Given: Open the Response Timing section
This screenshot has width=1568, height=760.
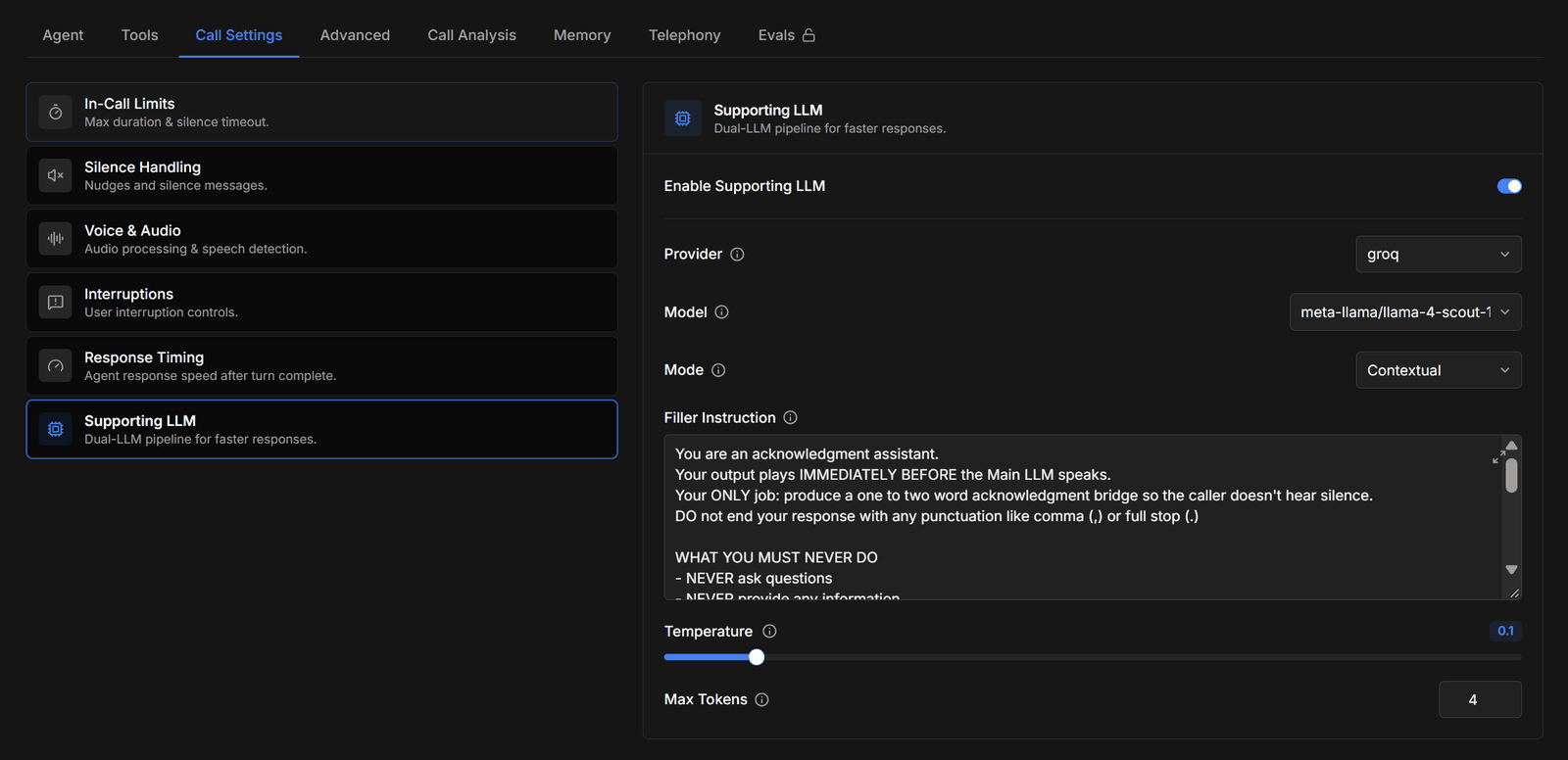Looking at the screenshot, I should [x=321, y=365].
